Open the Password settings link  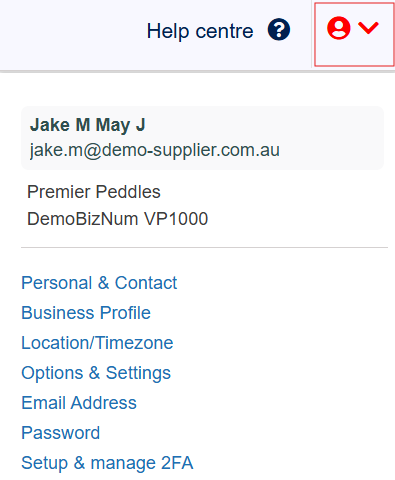point(61,433)
